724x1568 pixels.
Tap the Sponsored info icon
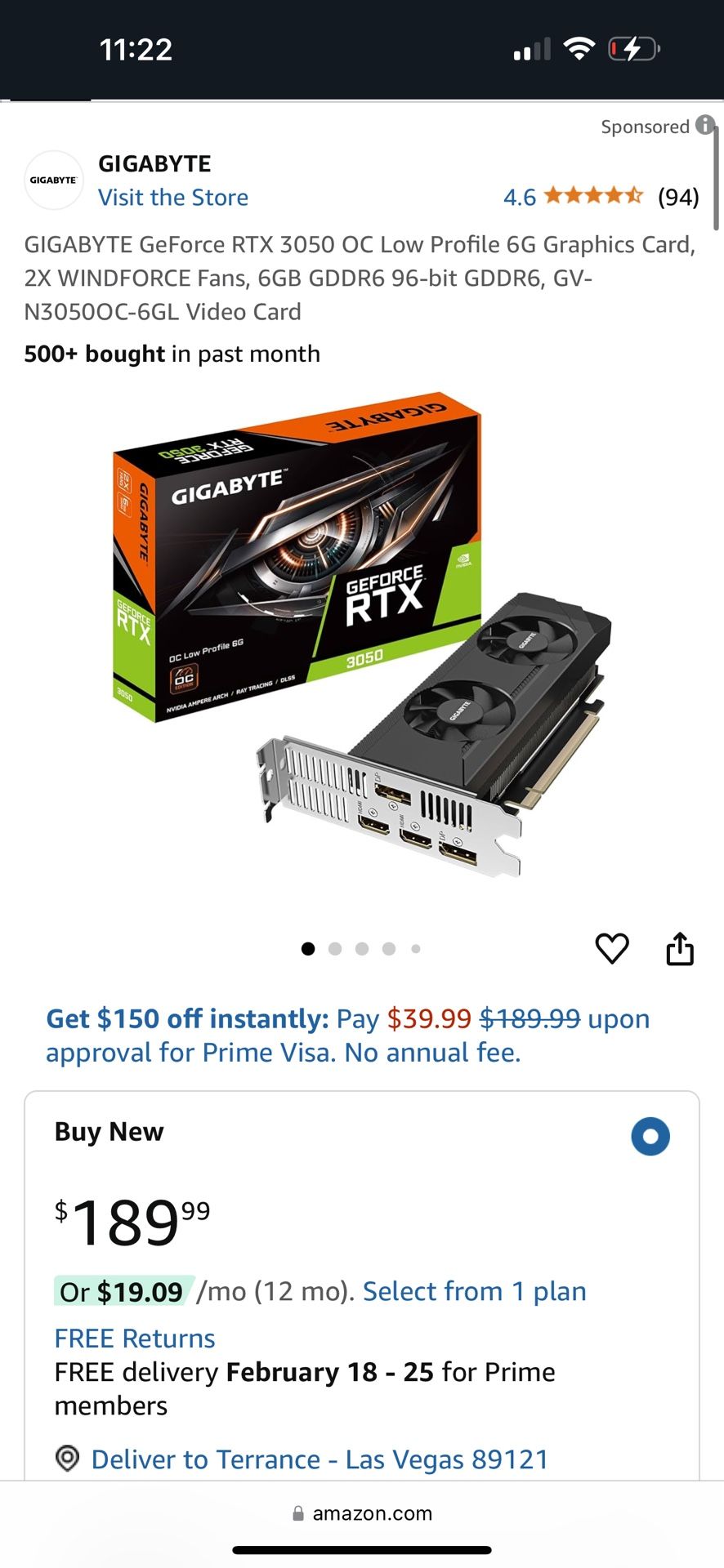click(x=705, y=126)
